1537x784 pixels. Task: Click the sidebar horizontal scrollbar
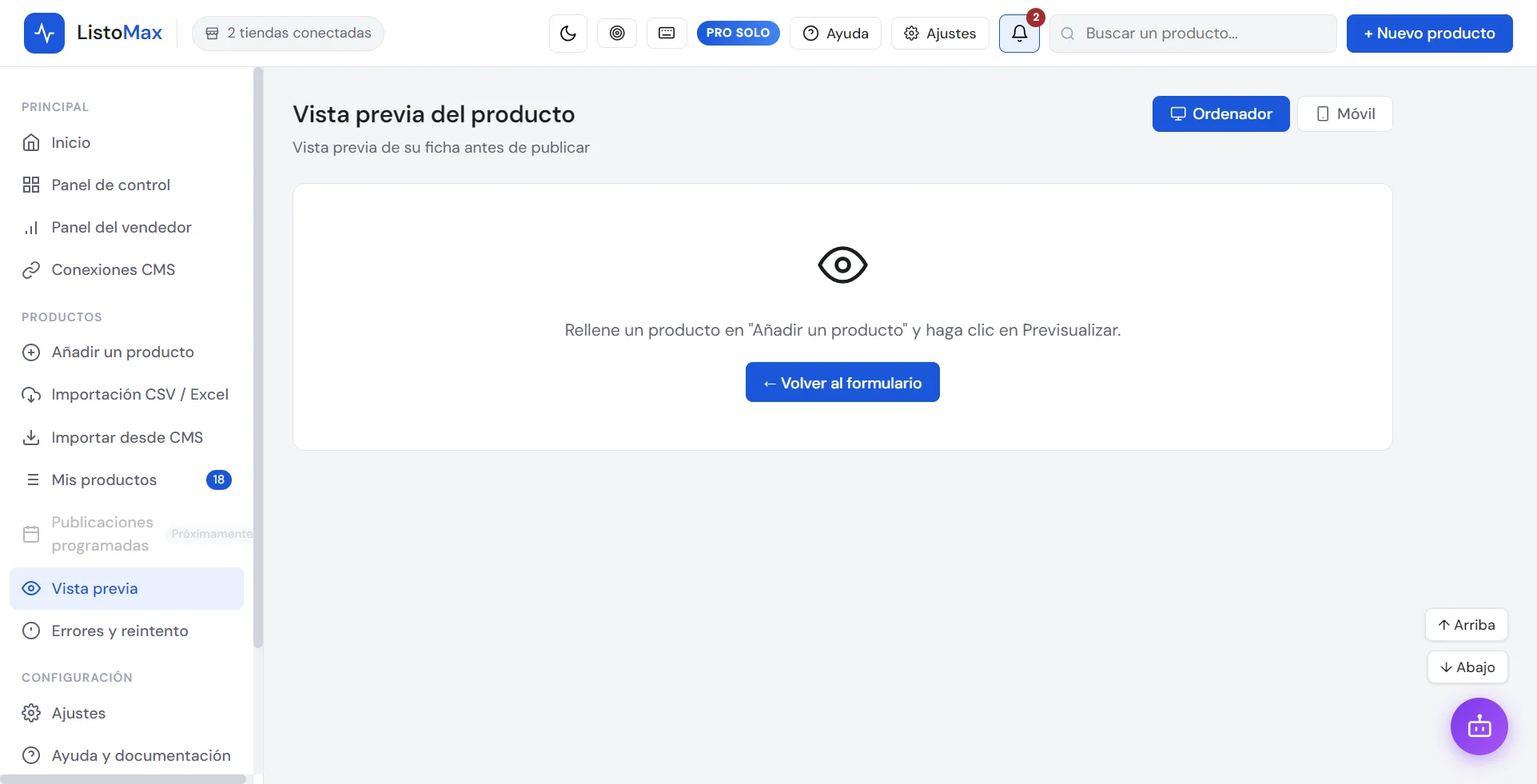pyautogui.click(x=123, y=779)
